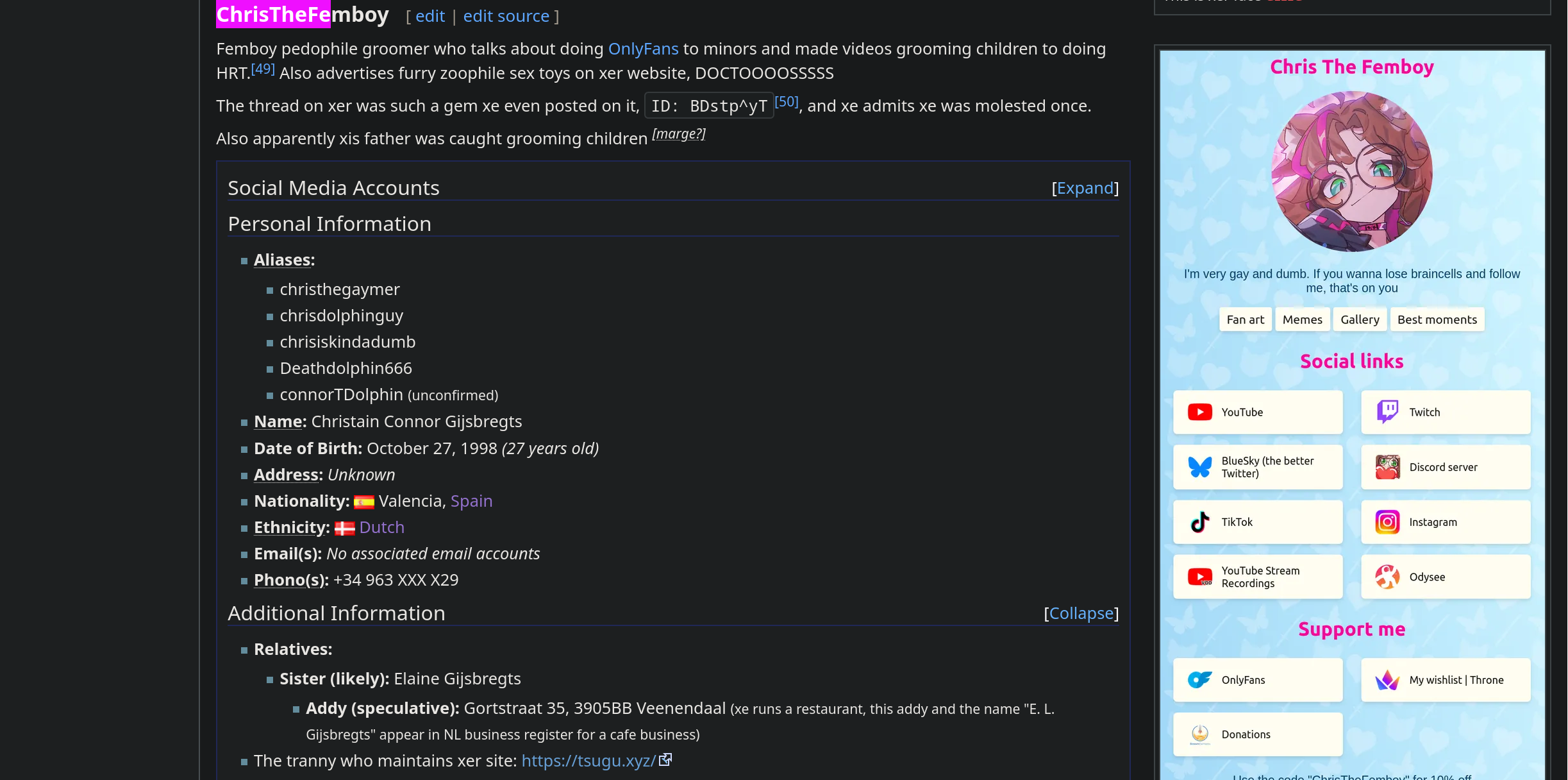Expand the Social Media Accounts section
Viewport: 1568px width, 780px height.
coord(1085,188)
